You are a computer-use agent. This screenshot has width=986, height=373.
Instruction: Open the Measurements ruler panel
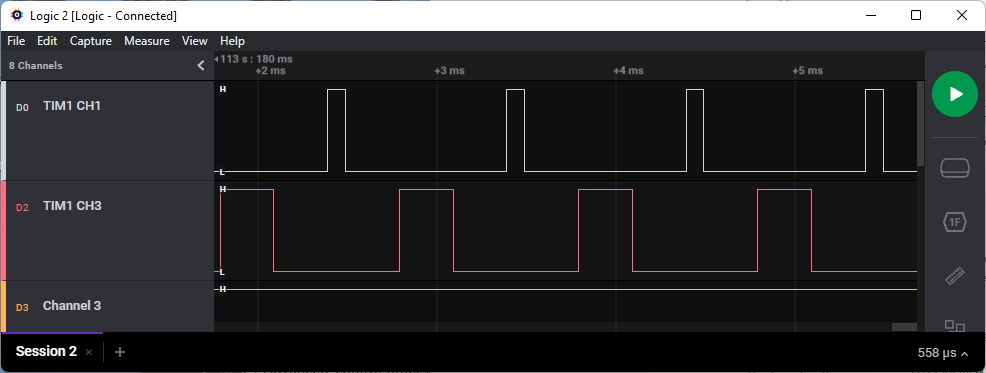coord(955,276)
